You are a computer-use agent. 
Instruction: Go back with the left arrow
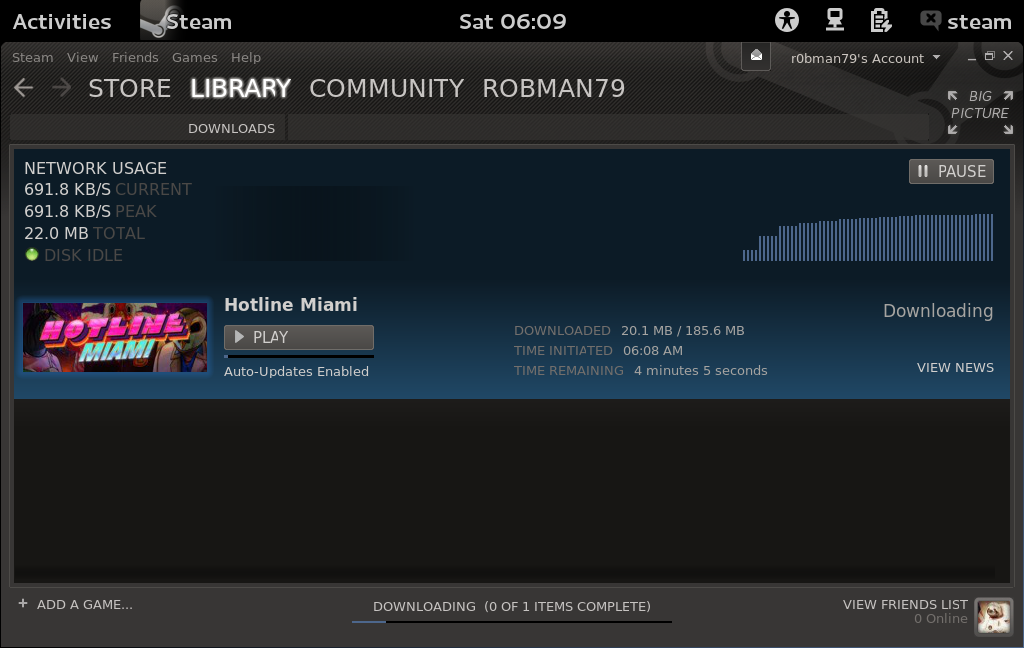click(24, 88)
